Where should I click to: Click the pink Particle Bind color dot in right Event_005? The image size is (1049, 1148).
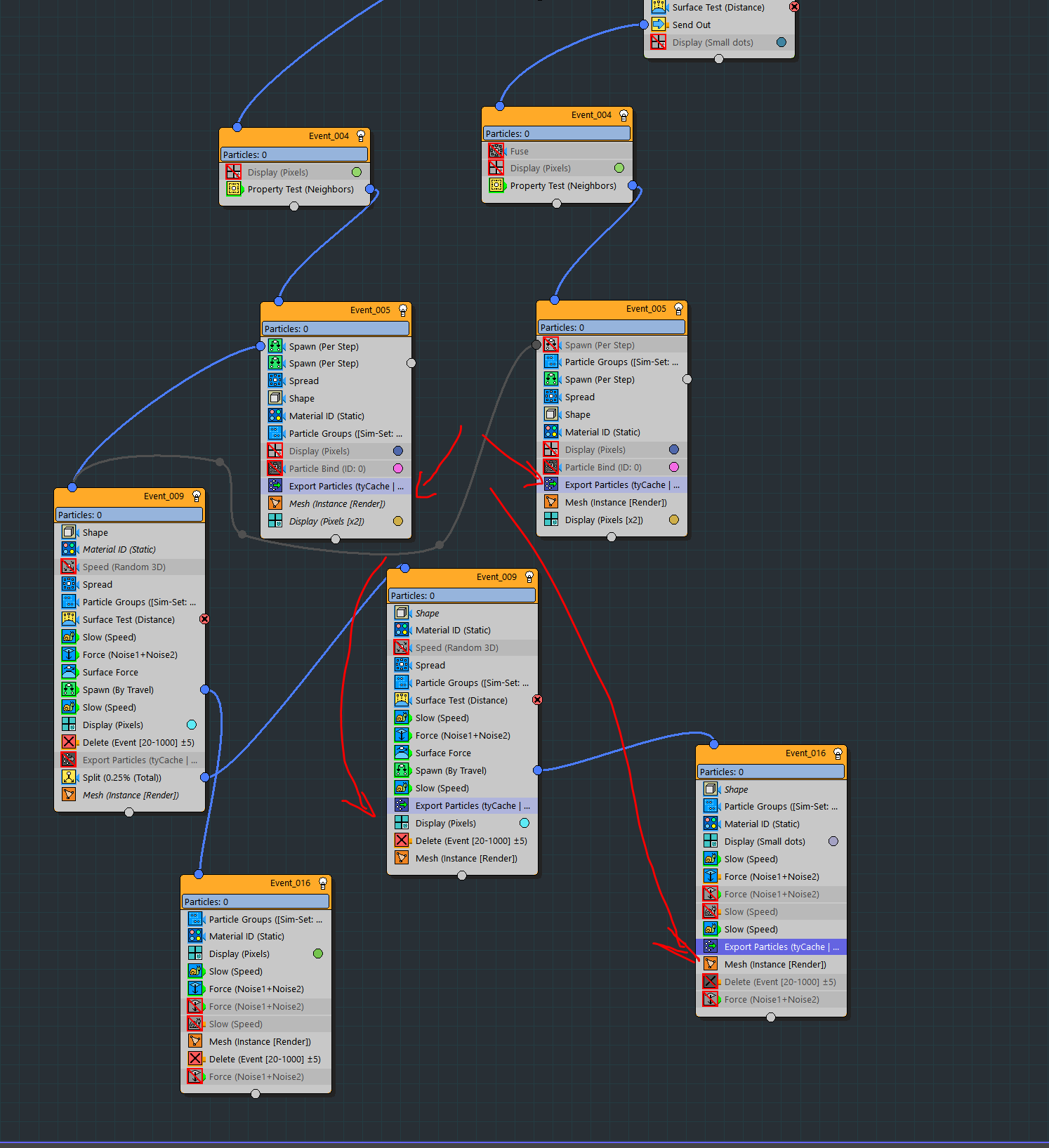[674, 467]
